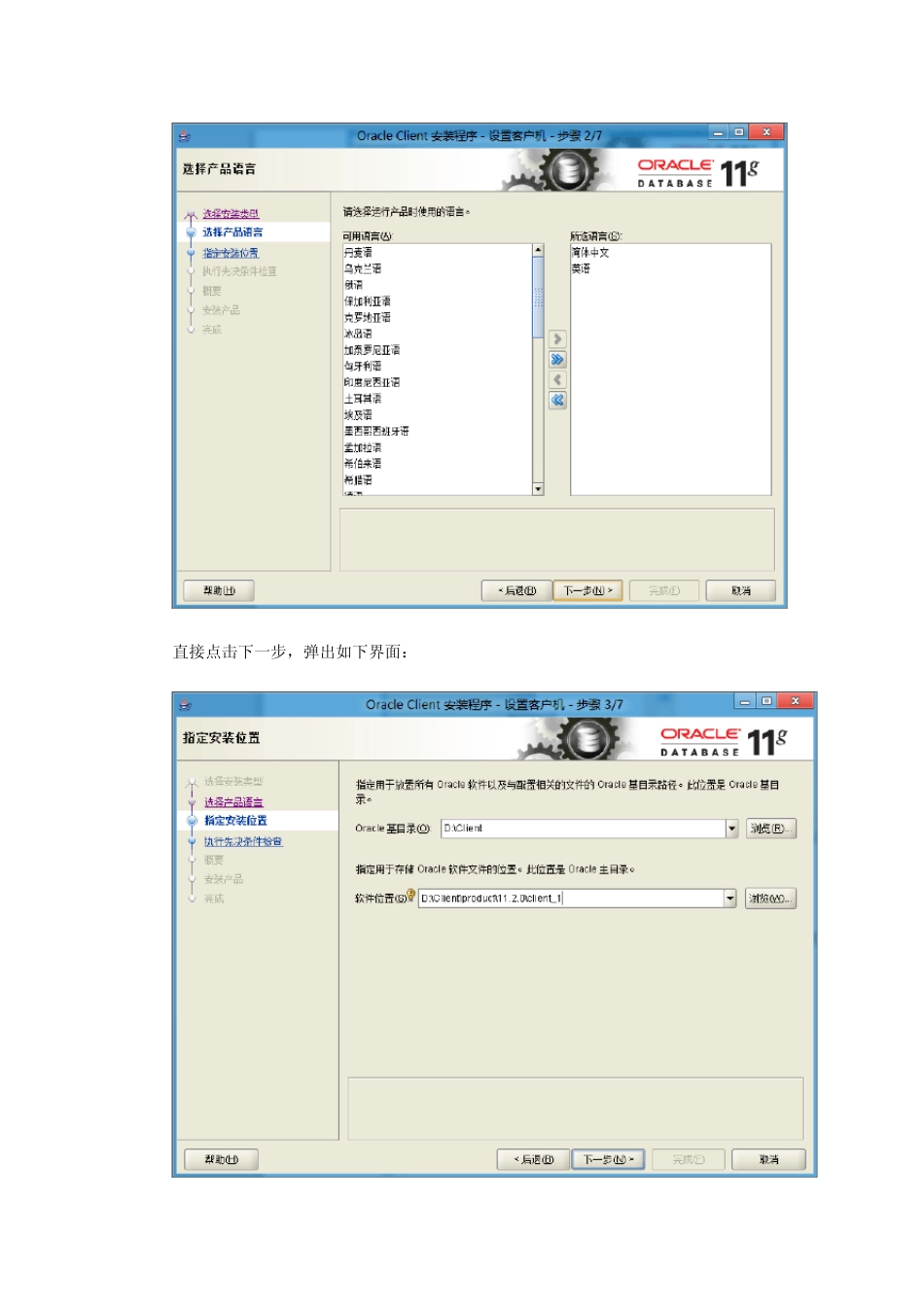The image size is (924, 1307).
Task: Click into the 软件位置 path field
Action: pos(571,899)
